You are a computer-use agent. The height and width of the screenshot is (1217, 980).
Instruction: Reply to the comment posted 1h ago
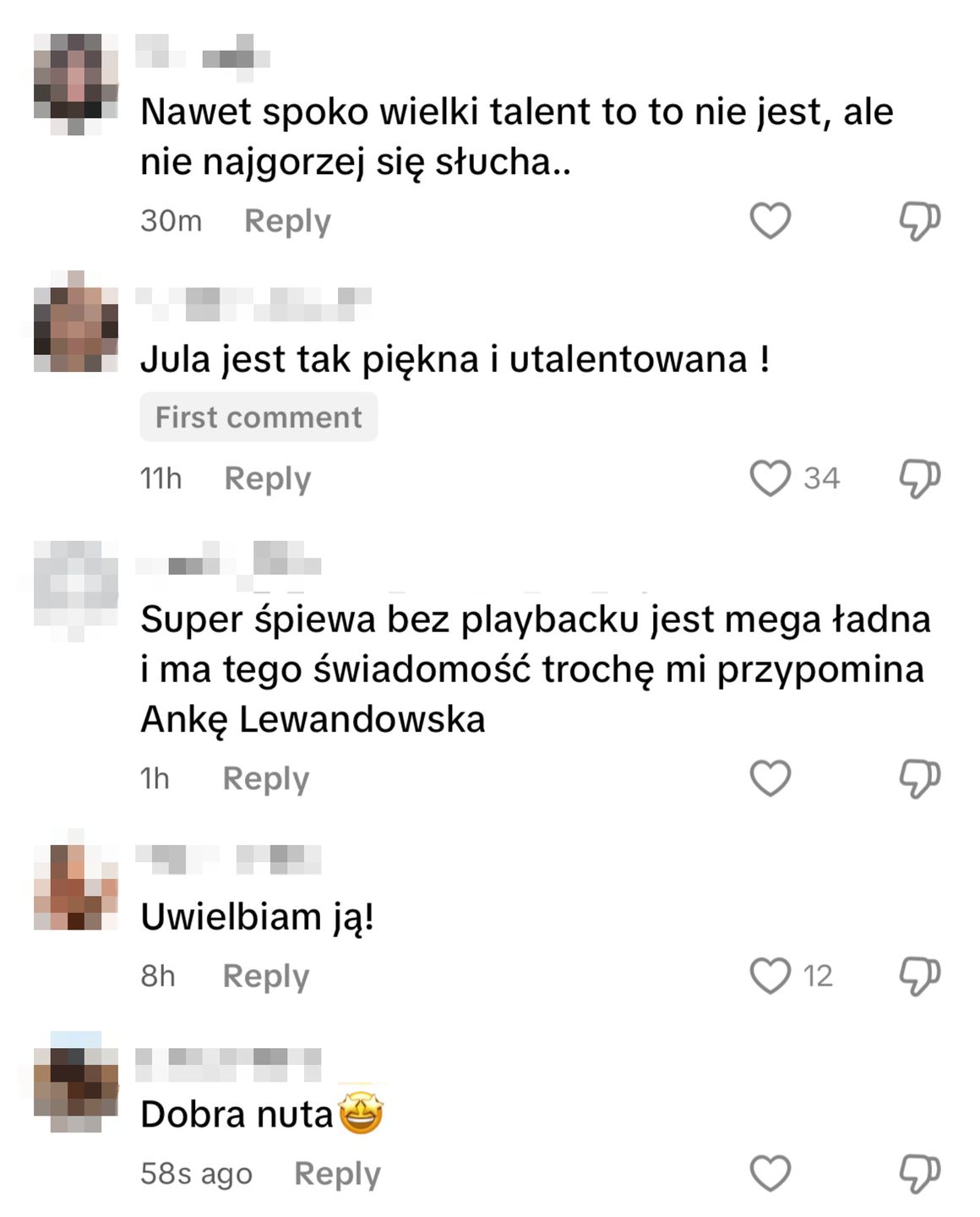[x=266, y=779]
